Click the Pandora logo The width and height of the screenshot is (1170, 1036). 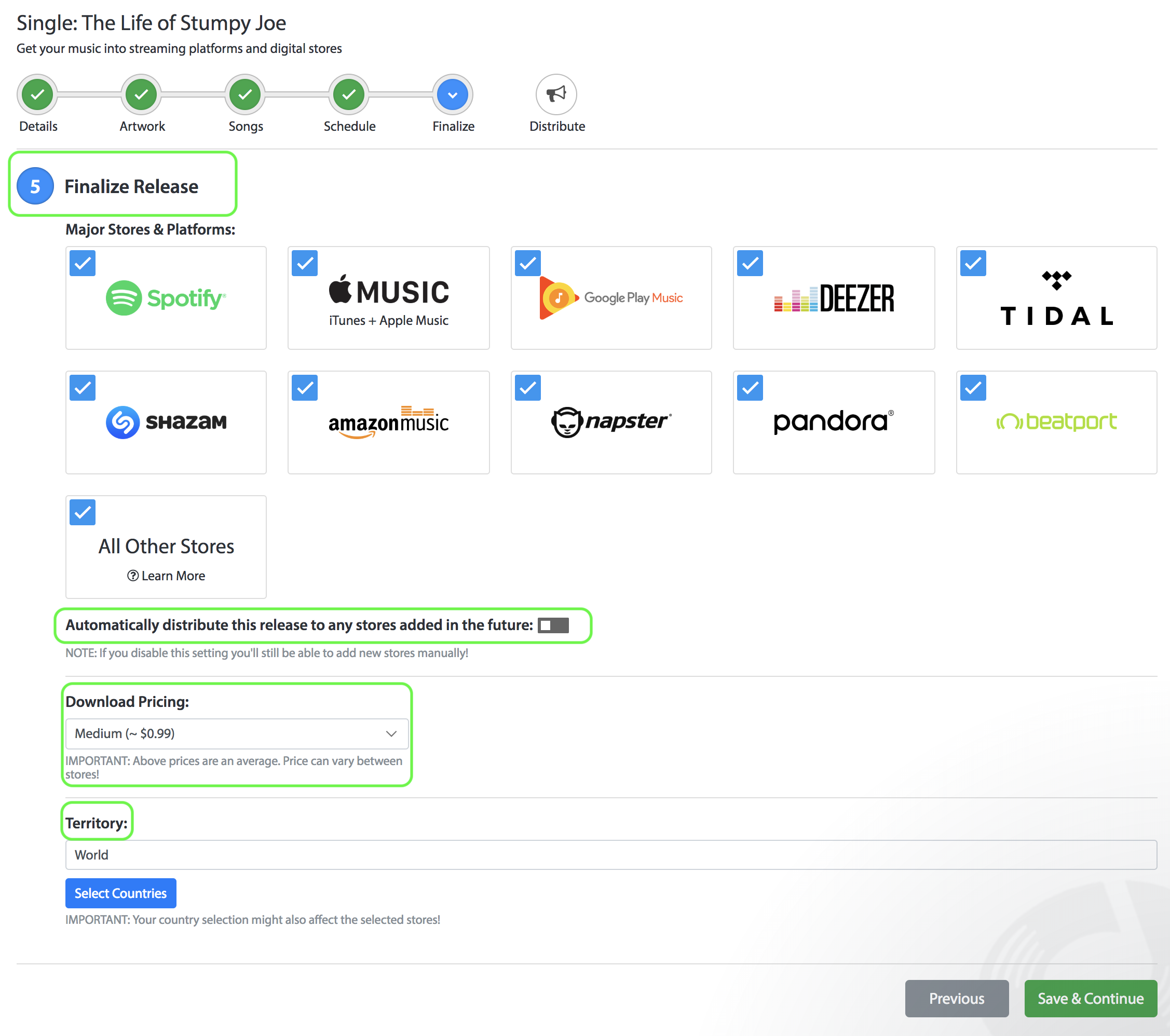(x=834, y=422)
